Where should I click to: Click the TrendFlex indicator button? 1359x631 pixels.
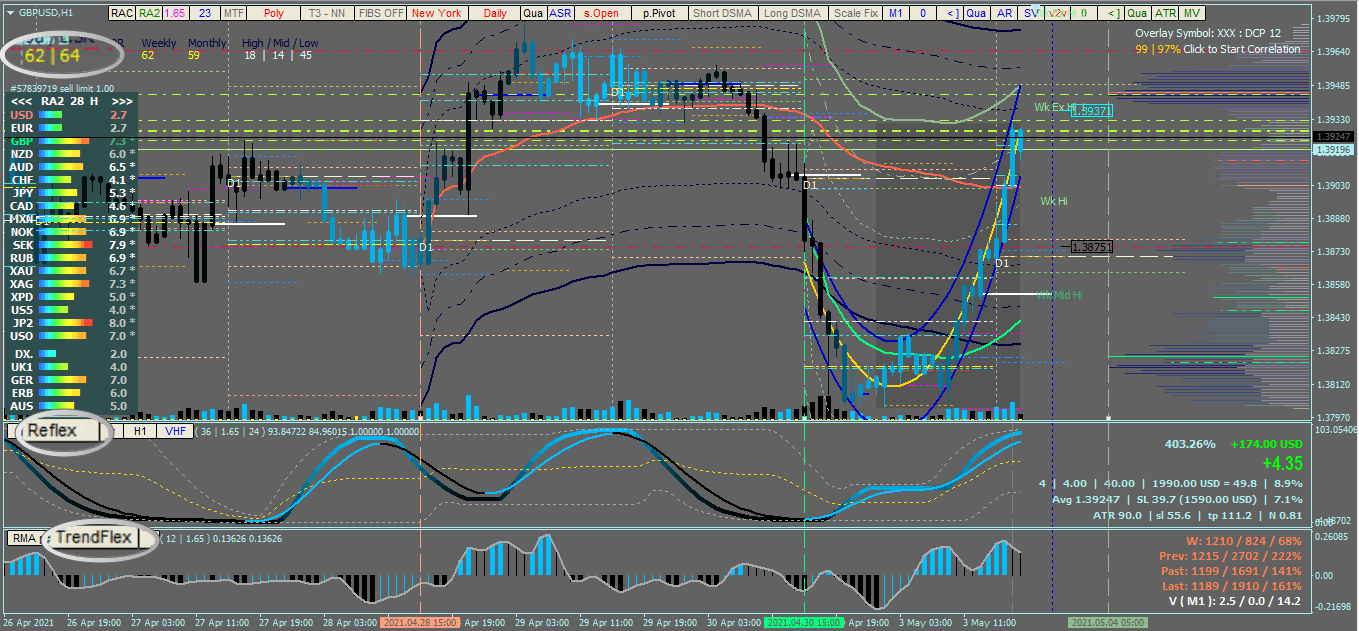coord(94,538)
